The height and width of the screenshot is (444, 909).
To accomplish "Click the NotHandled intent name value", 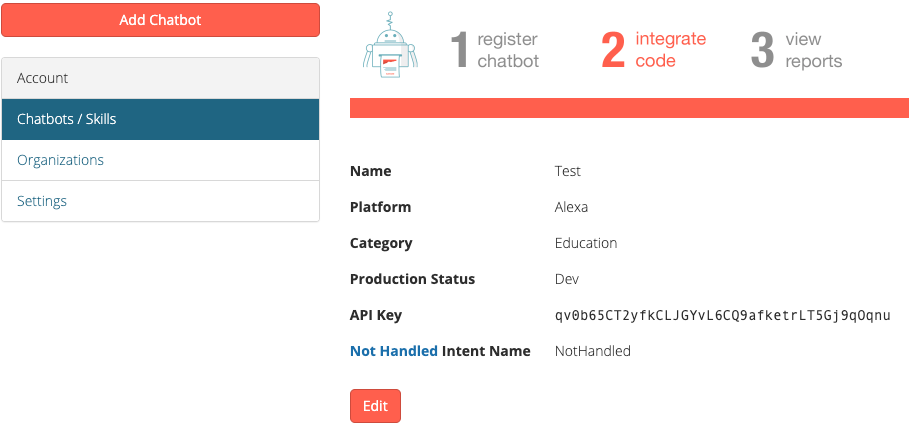I will [593, 351].
